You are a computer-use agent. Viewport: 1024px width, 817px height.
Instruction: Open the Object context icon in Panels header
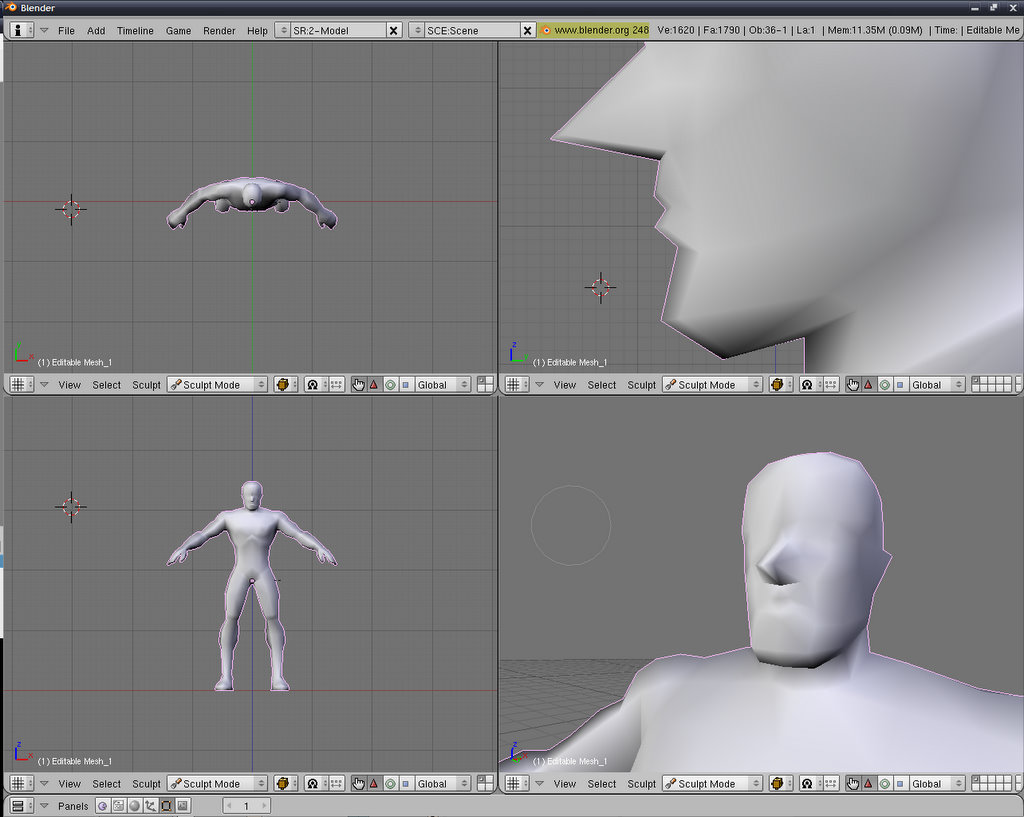click(x=150, y=806)
